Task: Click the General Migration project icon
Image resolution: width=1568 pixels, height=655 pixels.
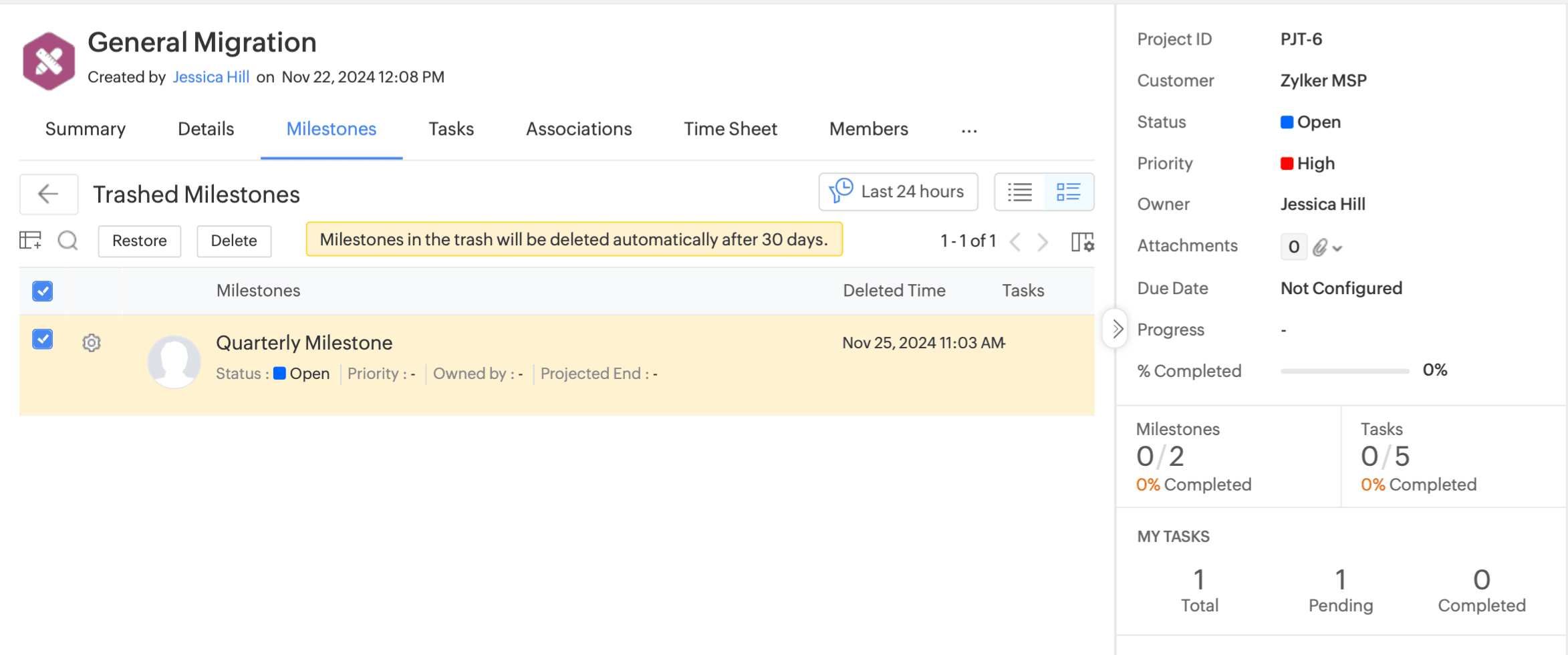Action: 48,61
